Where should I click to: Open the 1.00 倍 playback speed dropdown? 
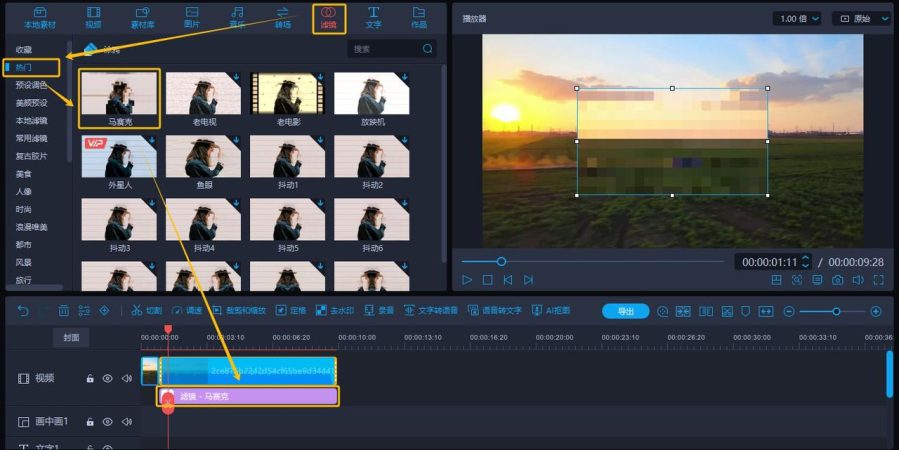(x=796, y=19)
